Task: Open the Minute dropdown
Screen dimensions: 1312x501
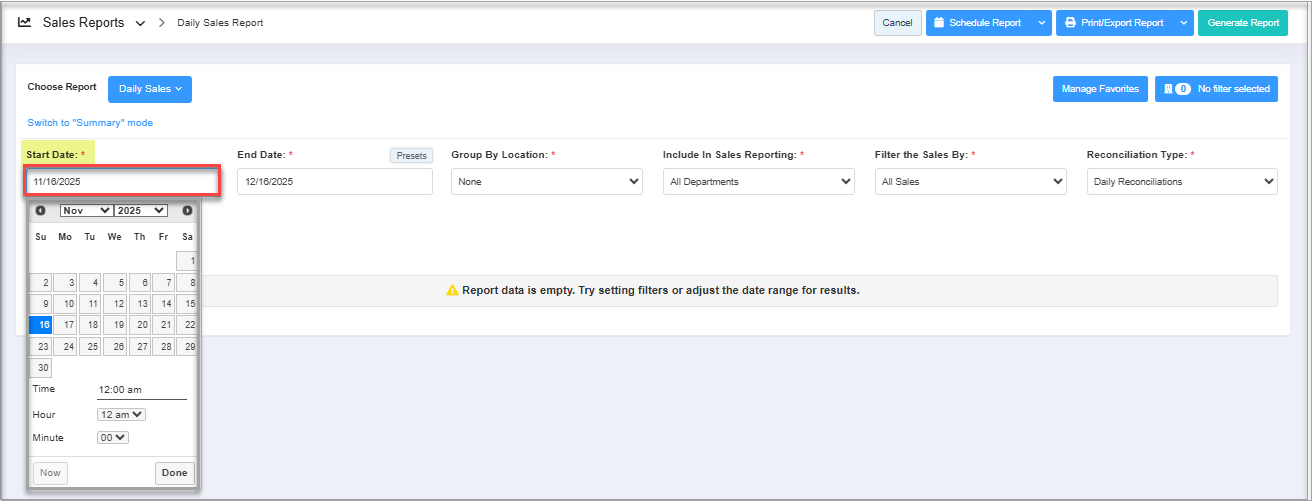Action: click(112, 437)
